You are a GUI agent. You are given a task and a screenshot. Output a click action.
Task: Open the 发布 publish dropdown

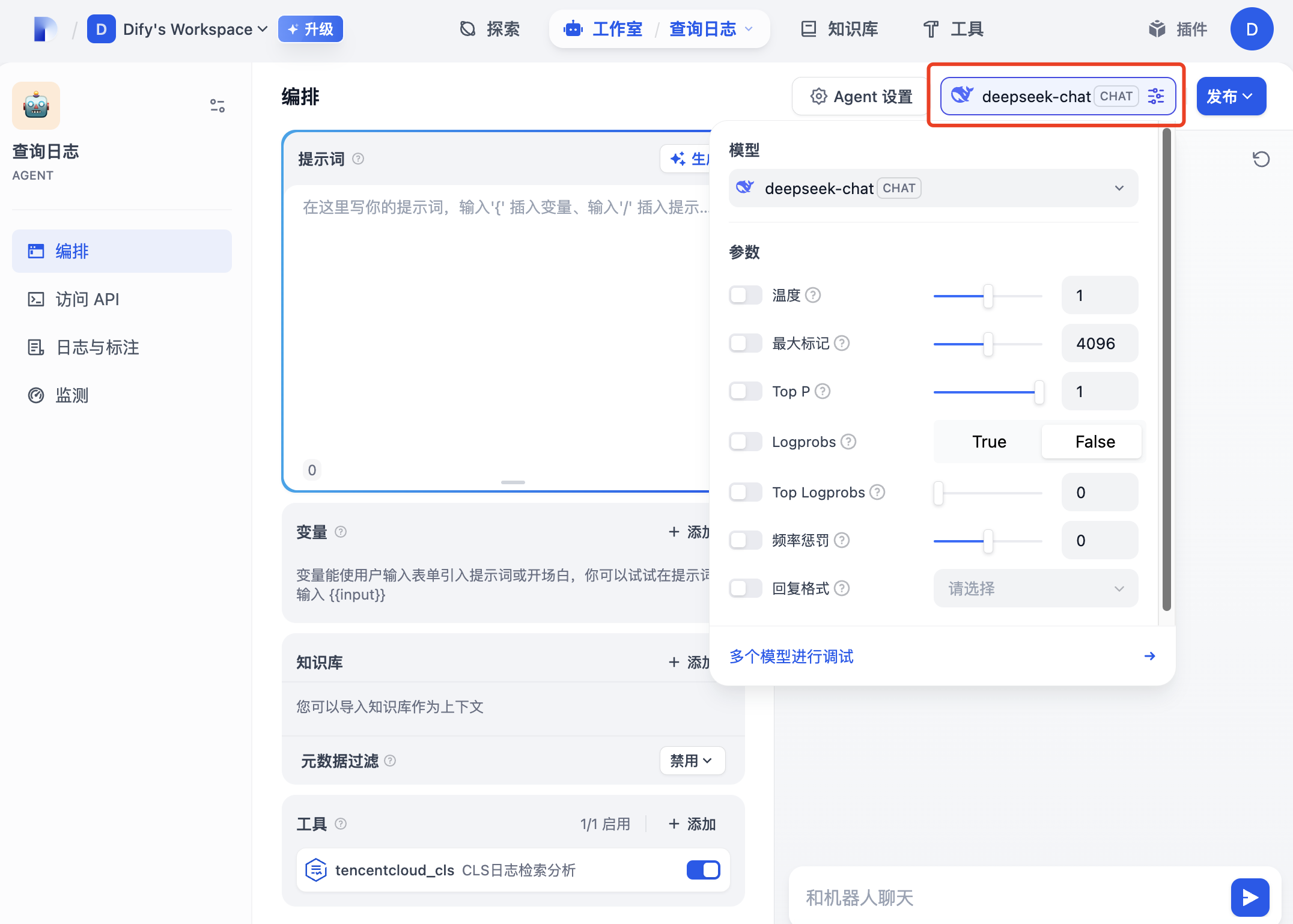(x=1231, y=96)
